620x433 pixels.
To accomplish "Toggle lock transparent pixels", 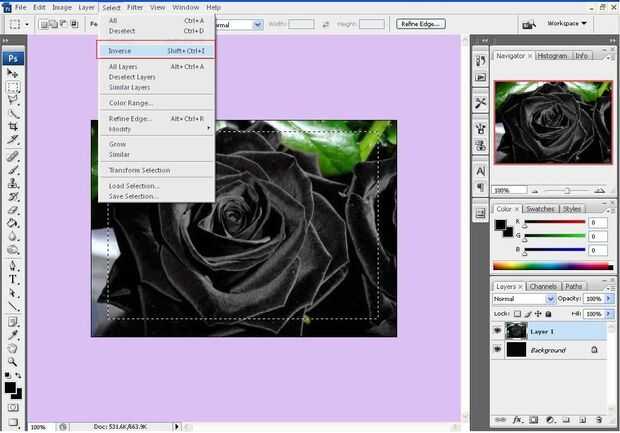I will point(517,314).
